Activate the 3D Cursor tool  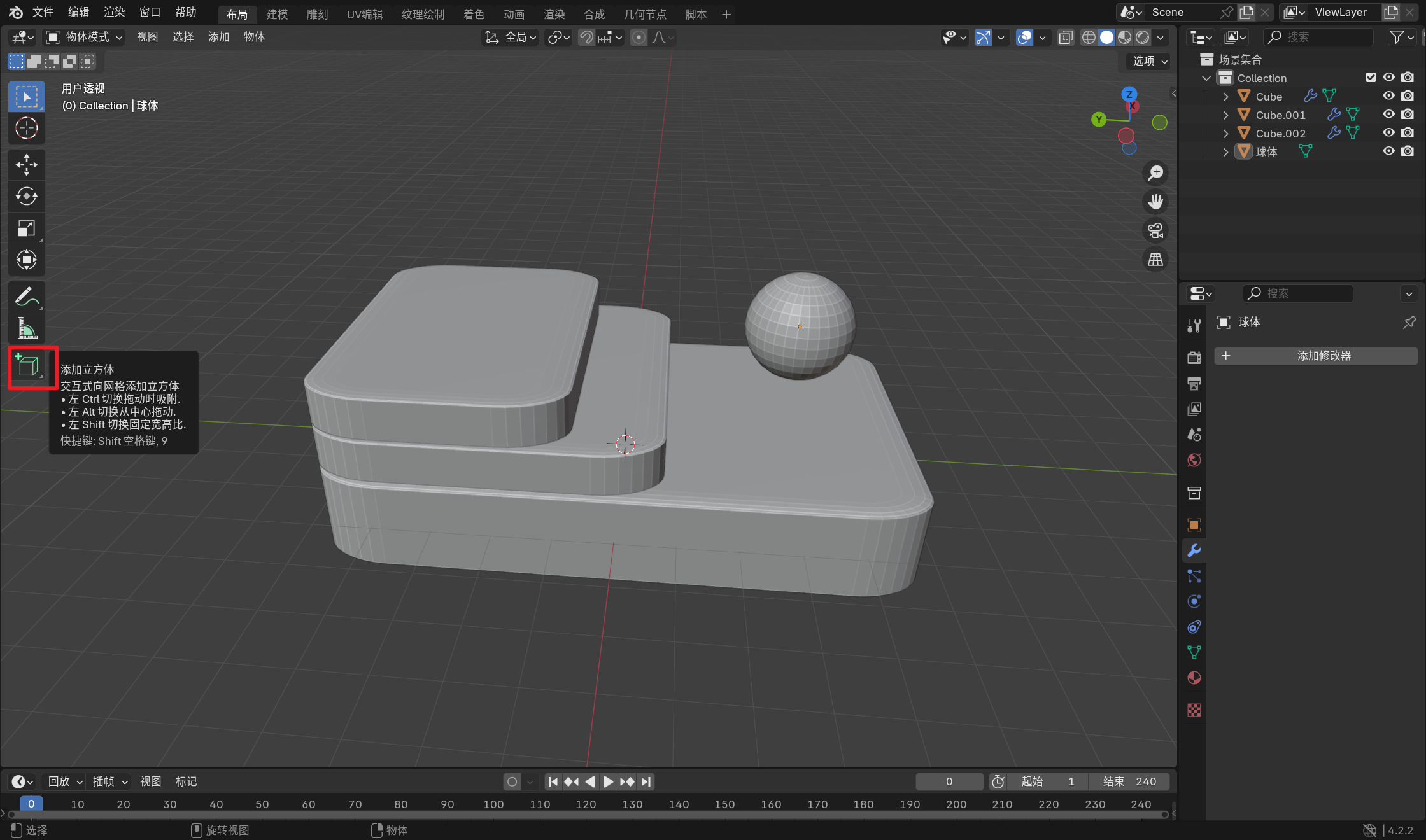pos(26,128)
